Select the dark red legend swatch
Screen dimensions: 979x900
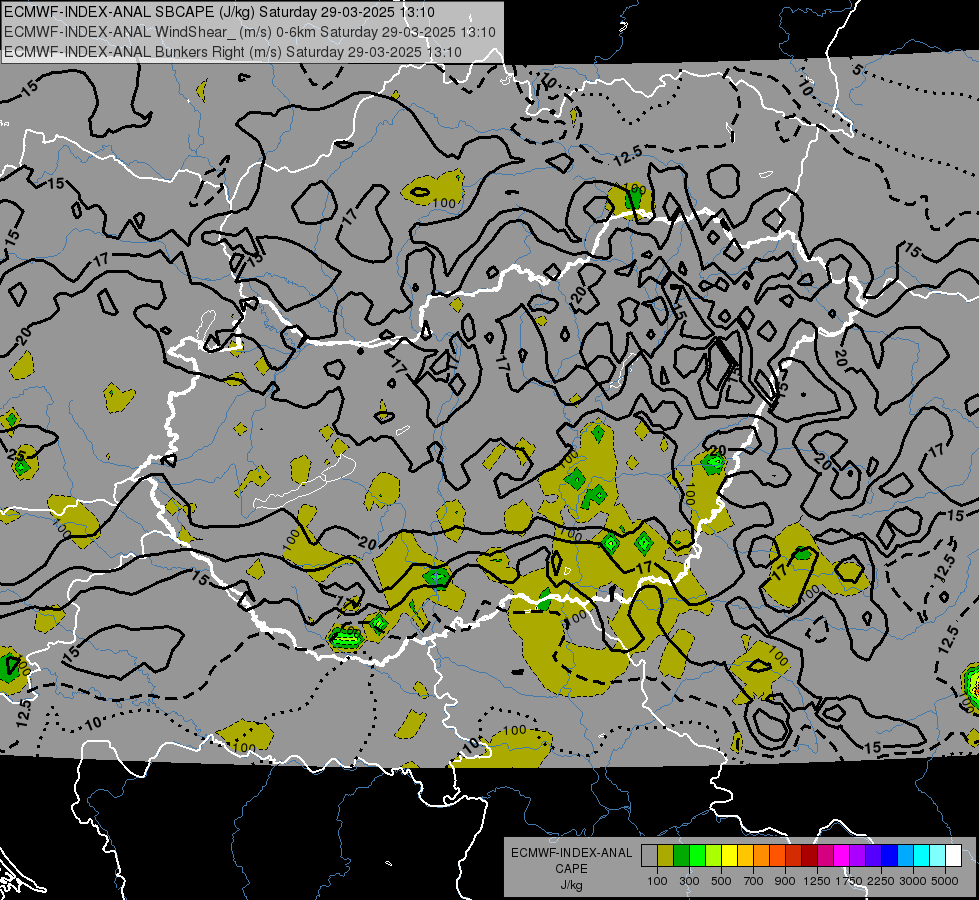click(809, 855)
